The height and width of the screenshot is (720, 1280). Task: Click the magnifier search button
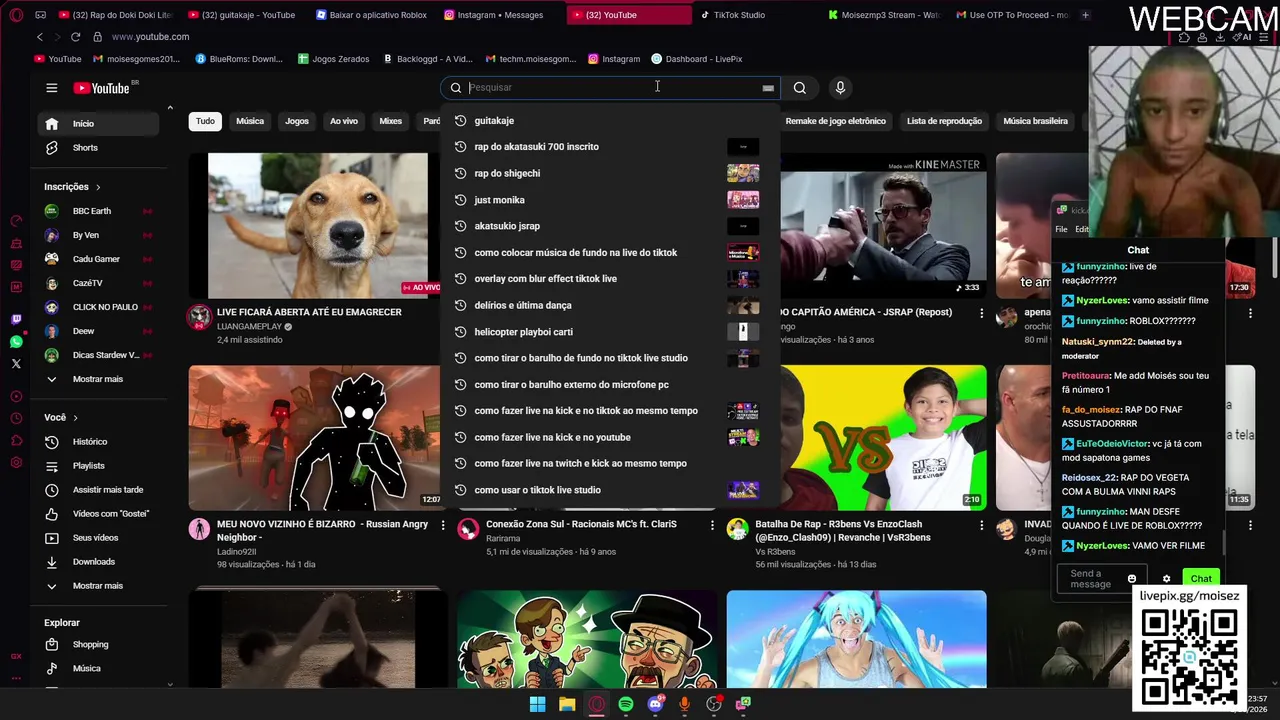coord(800,88)
